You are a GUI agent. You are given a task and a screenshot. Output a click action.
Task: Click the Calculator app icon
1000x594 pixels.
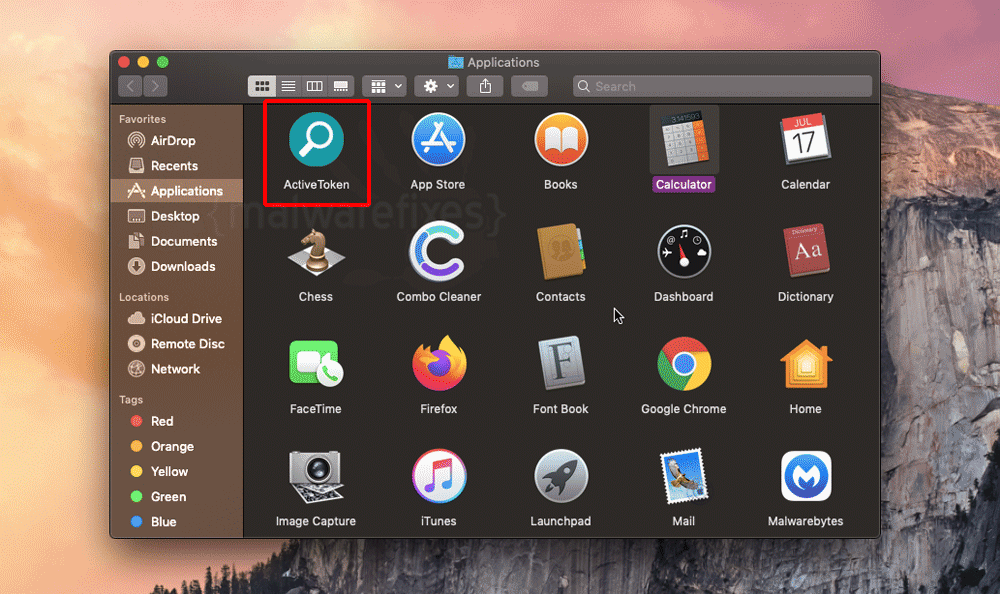[684, 139]
